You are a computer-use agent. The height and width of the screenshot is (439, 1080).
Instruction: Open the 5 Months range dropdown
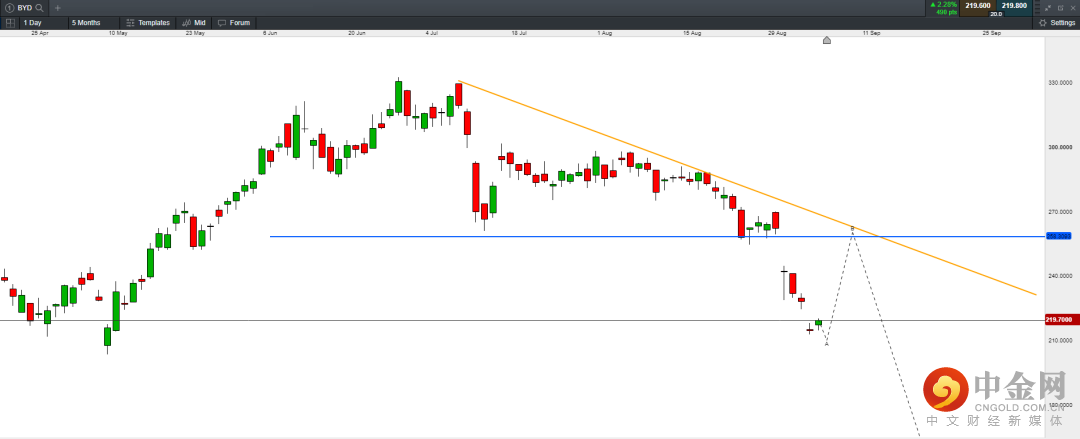click(x=88, y=22)
